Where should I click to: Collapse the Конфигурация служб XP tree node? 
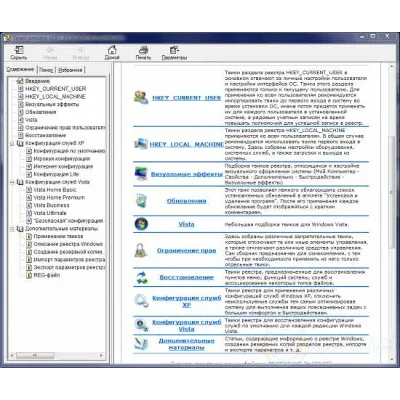tap(12, 143)
